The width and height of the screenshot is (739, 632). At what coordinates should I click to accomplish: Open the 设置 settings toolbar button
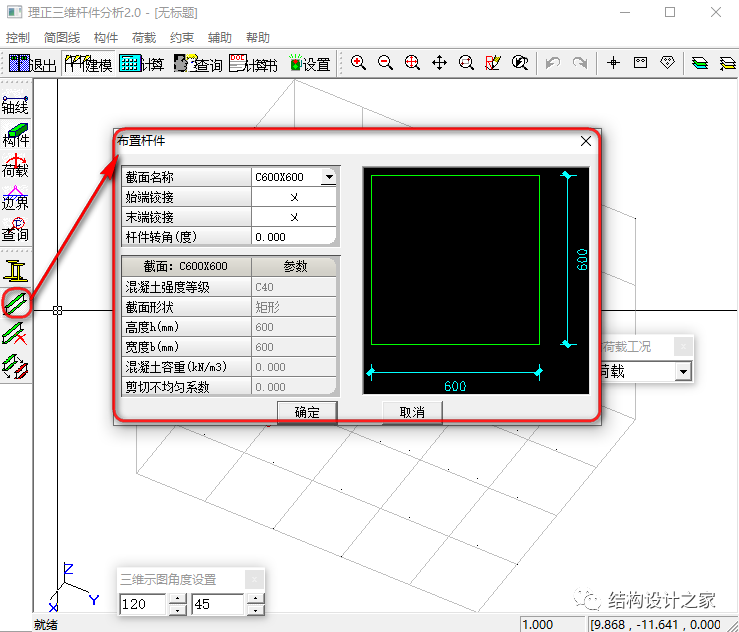pos(309,63)
